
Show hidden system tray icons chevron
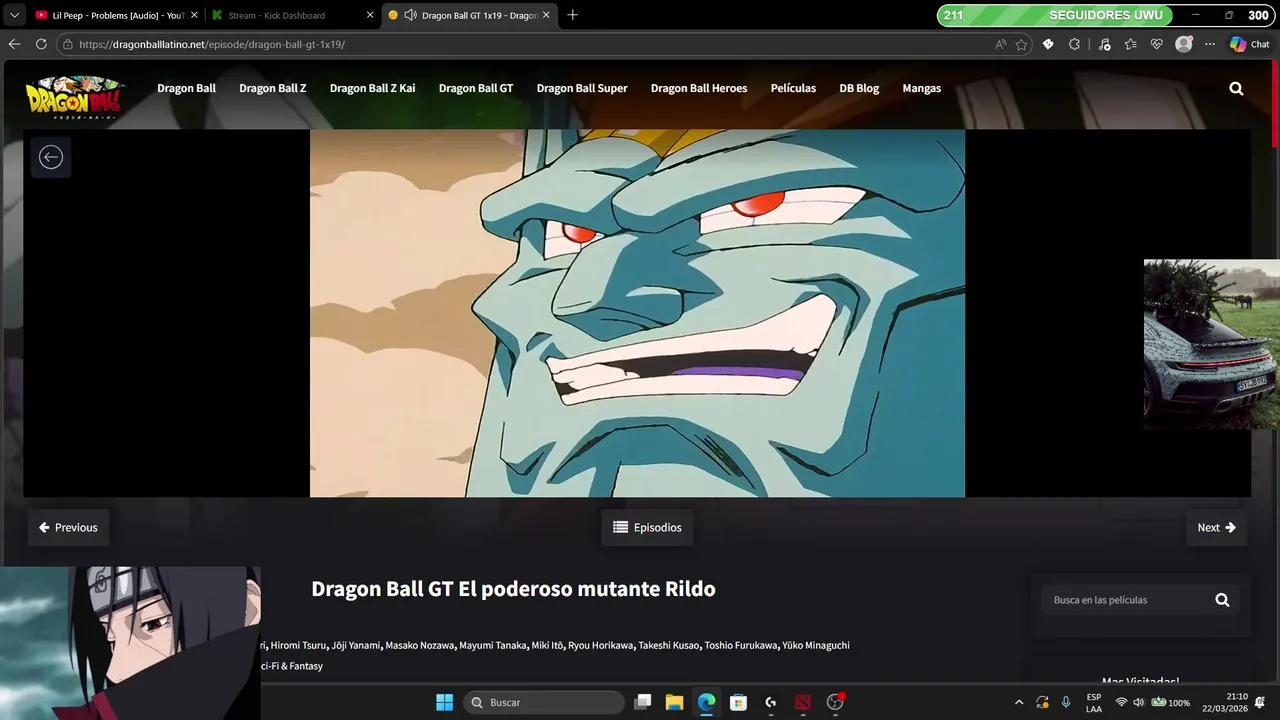tap(1019, 702)
